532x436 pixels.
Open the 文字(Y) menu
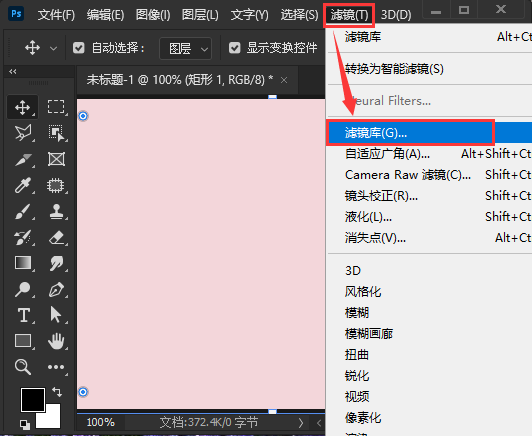[x=250, y=15]
